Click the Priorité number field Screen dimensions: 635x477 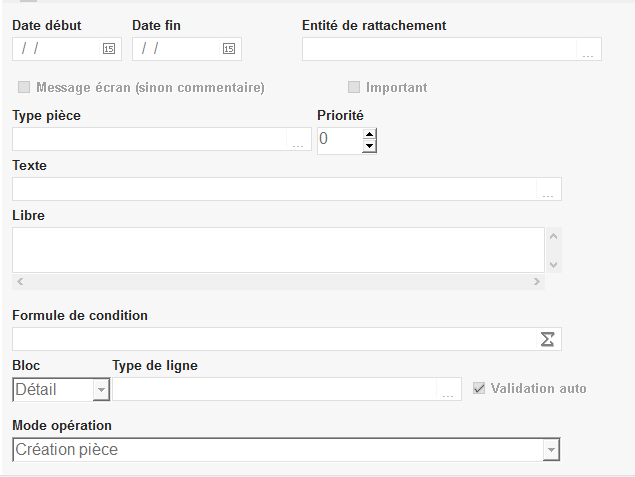[x=338, y=140]
